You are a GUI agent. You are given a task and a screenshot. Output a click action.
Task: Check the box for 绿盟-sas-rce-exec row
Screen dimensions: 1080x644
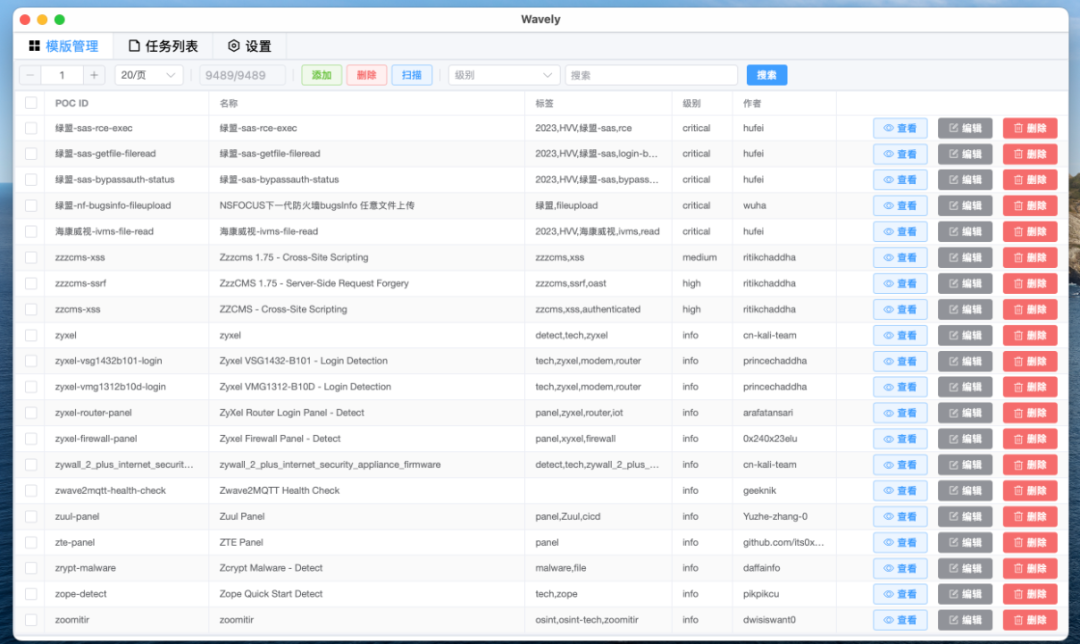pos(31,128)
